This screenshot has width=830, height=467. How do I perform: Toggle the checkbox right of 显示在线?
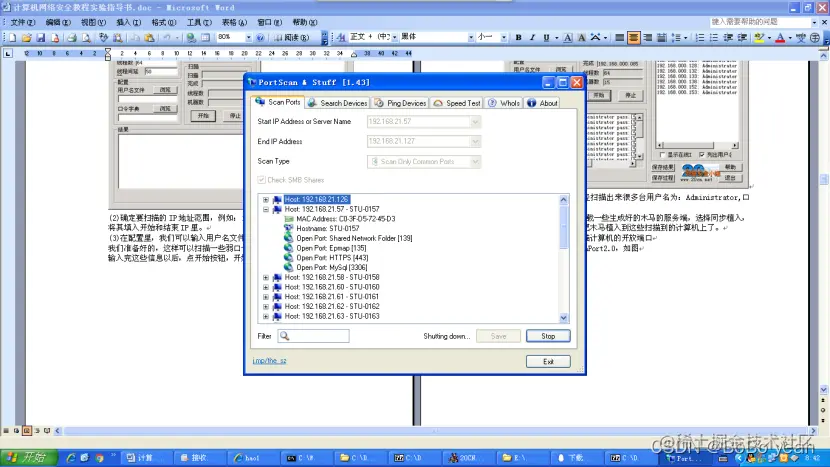tap(702, 155)
